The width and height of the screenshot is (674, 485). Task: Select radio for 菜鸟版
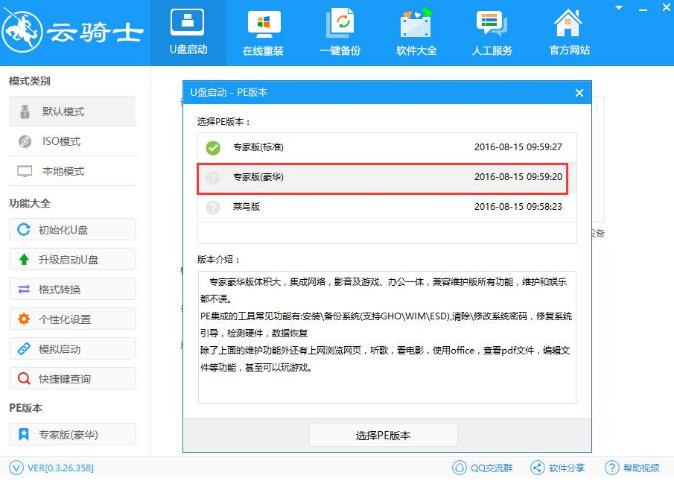[213, 207]
